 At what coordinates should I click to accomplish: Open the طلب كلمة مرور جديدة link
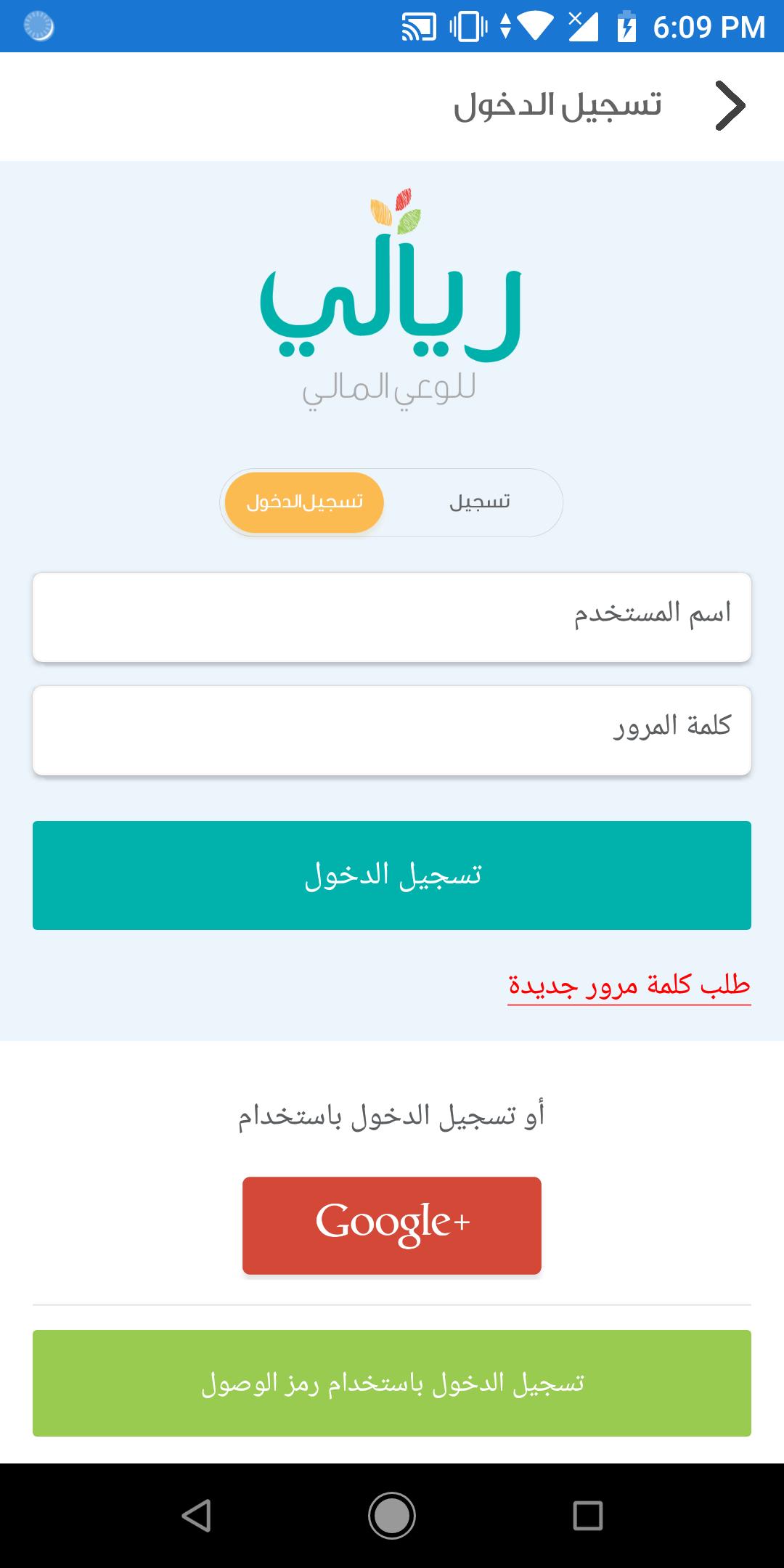pos(629,987)
